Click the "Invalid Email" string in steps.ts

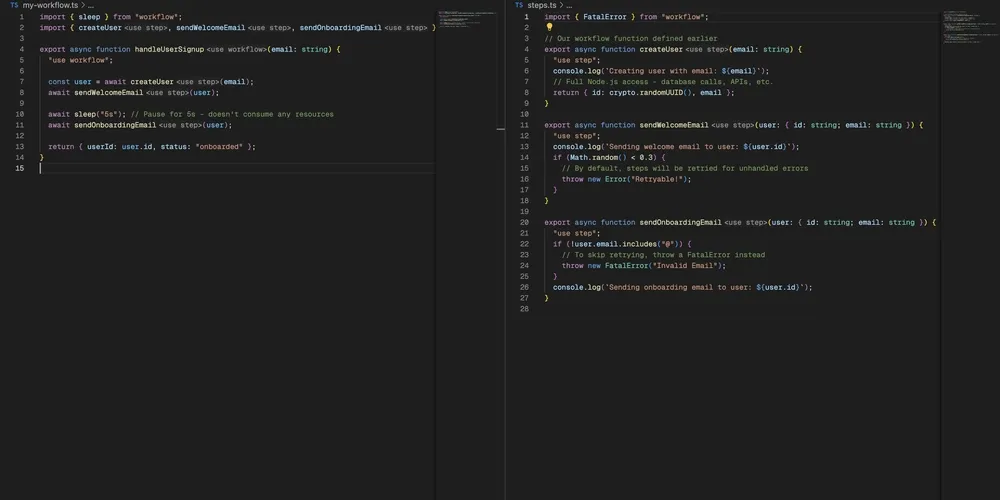685,265
